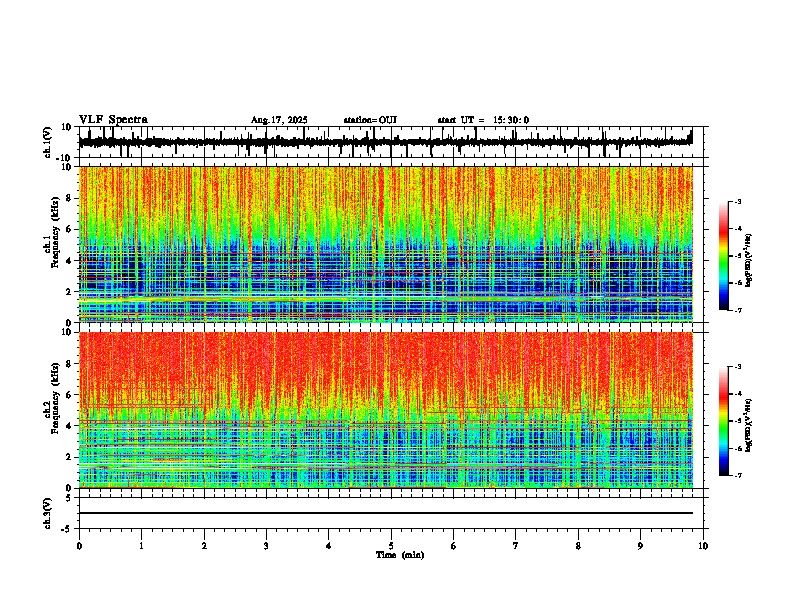This screenshot has height=612, width=792.
Task: Click the ch.2 colorbar 'log(PSD)' label
Action: coord(748,425)
